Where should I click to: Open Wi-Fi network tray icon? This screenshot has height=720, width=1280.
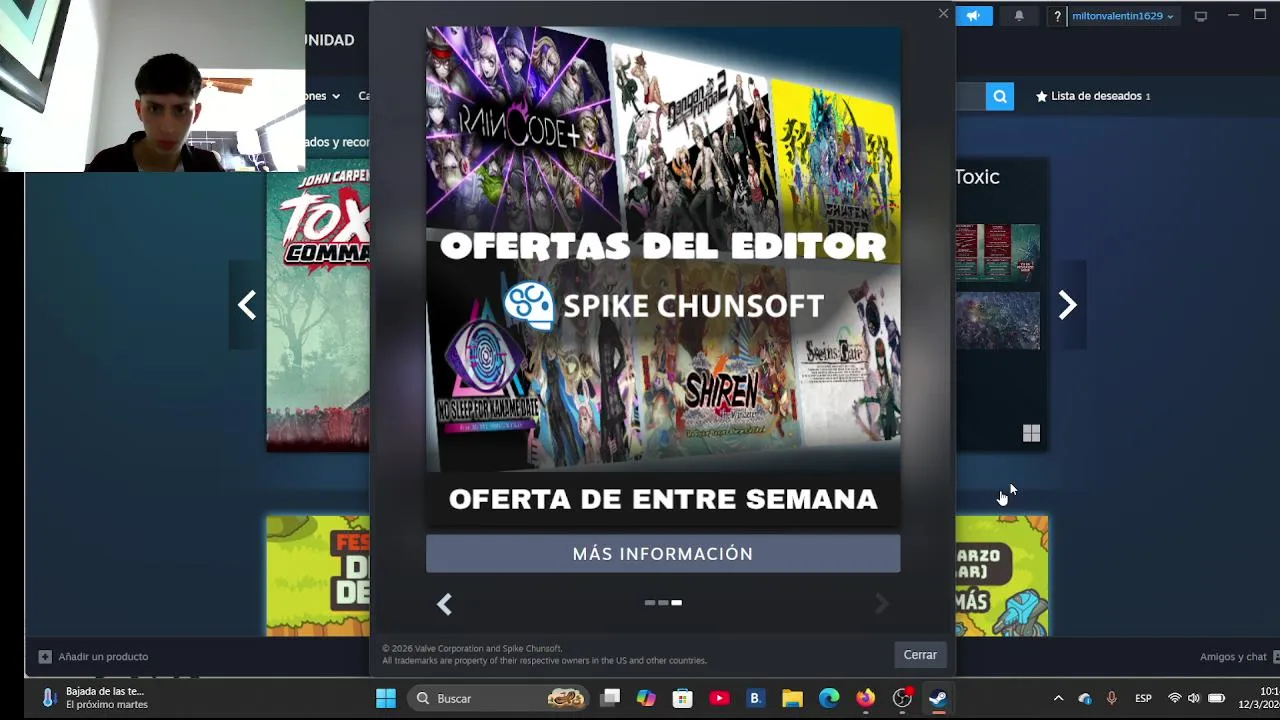click(x=1175, y=698)
